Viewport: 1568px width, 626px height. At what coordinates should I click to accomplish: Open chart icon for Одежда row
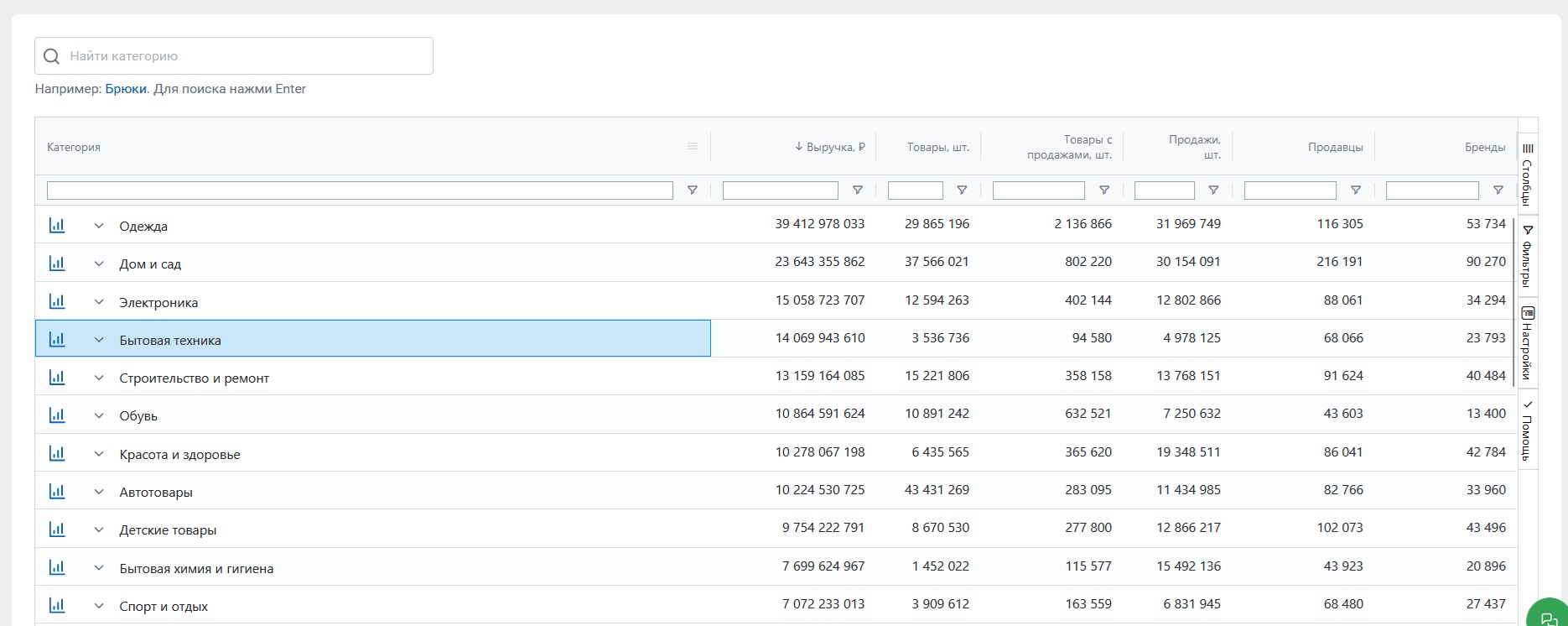pyautogui.click(x=57, y=225)
